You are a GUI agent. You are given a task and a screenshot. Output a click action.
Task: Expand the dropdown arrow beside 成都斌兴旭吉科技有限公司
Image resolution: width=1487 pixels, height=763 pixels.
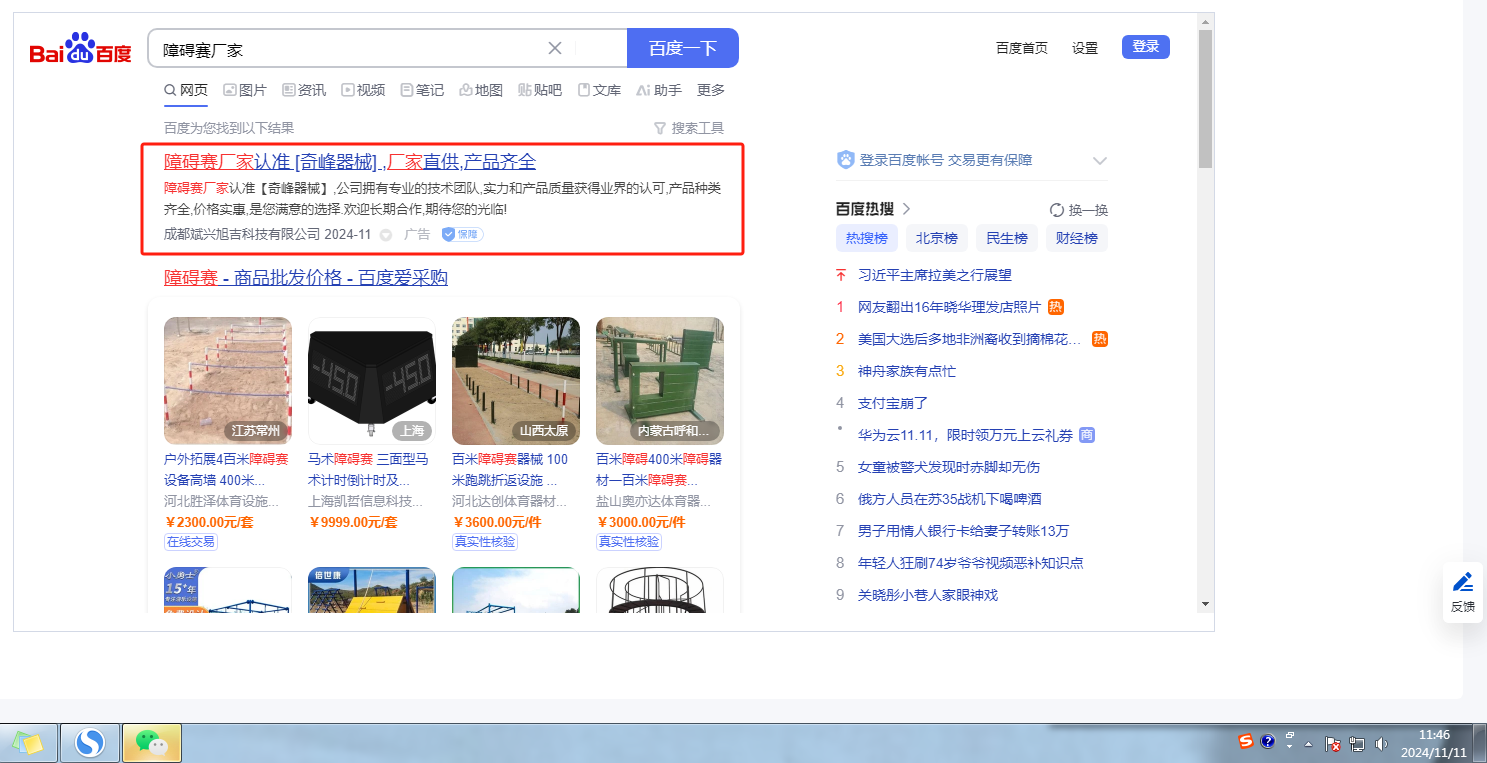click(x=386, y=235)
